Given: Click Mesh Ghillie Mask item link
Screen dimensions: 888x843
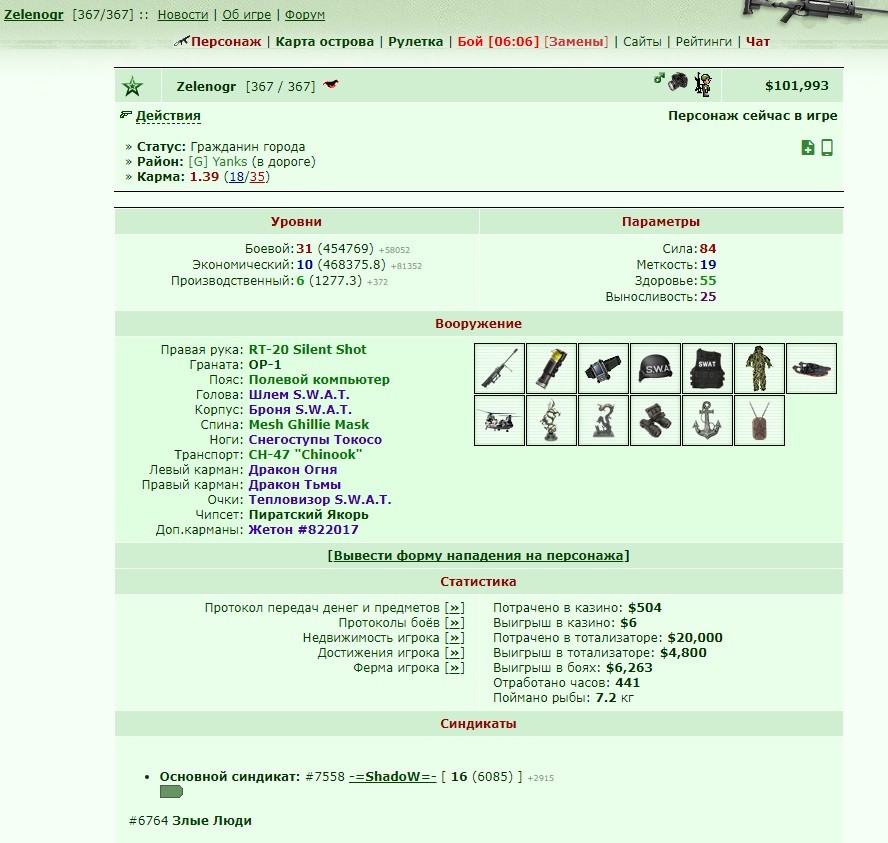Looking at the screenshot, I should (309, 425).
